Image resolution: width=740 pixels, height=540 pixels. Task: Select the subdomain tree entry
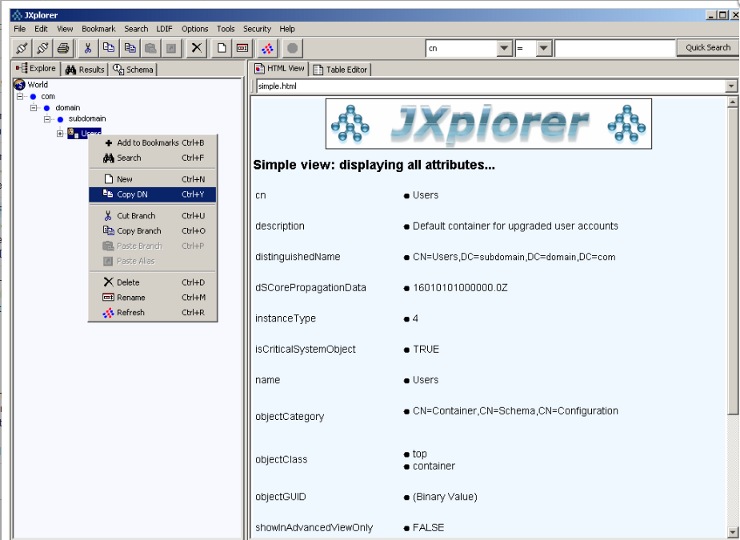coord(87,119)
